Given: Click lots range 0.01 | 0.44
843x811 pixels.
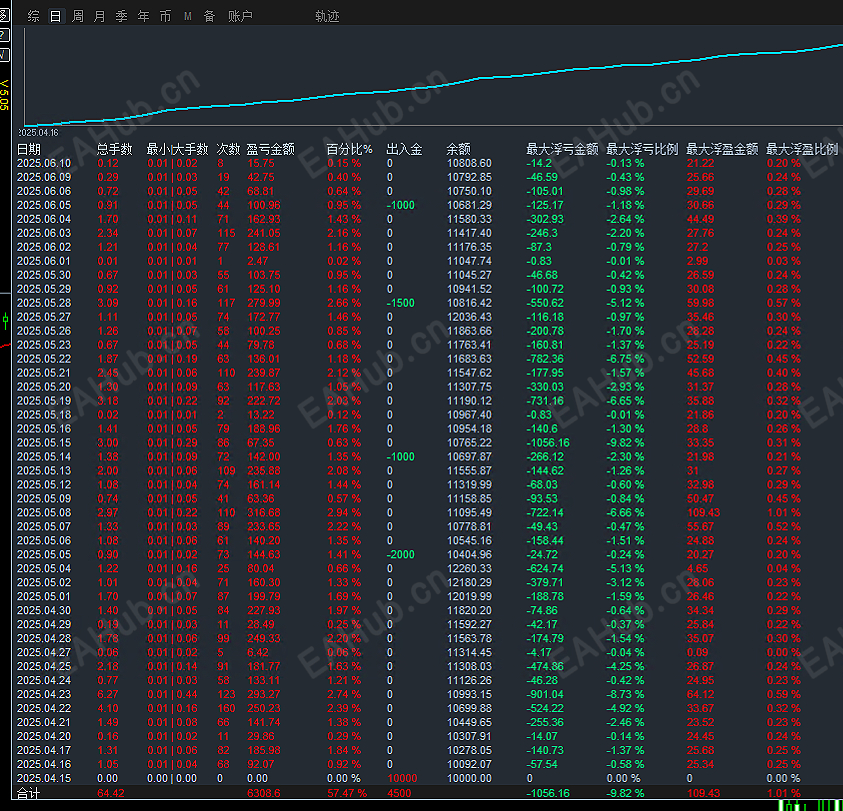Looking at the screenshot, I should (173, 694).
